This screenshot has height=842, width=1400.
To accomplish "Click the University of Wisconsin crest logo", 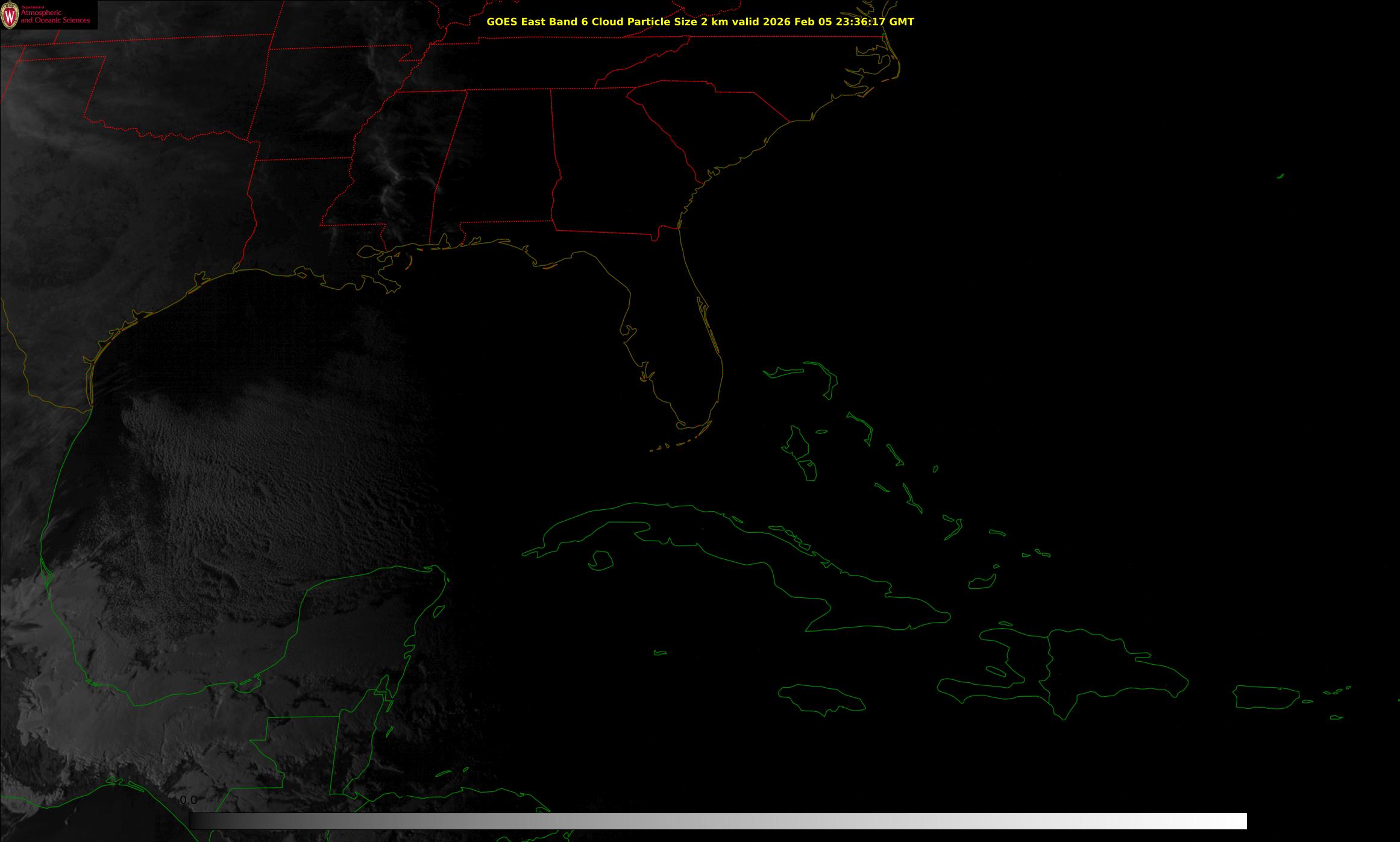I will pyautogui.click(x=10, y=15).
